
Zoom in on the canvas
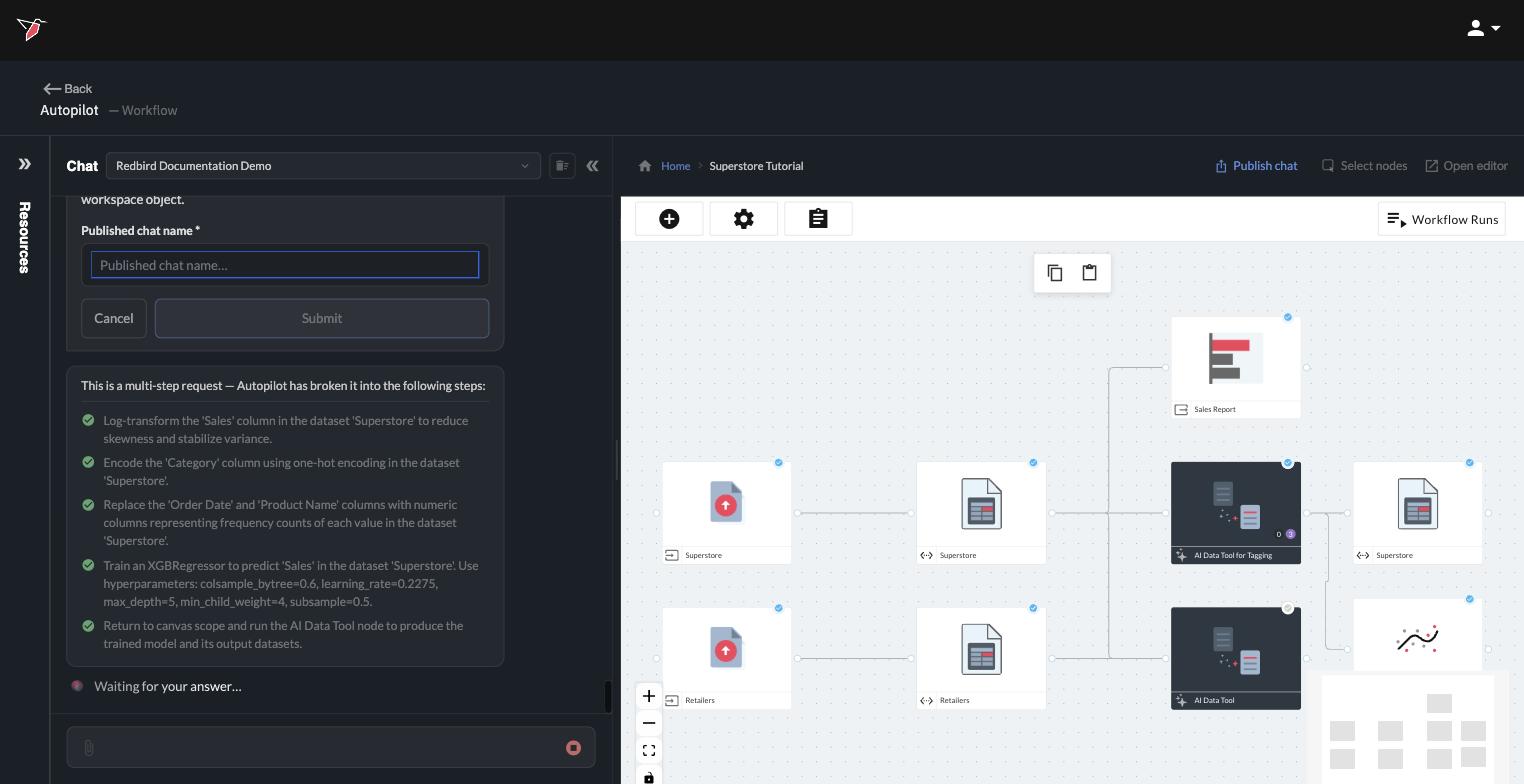point(649,696)
